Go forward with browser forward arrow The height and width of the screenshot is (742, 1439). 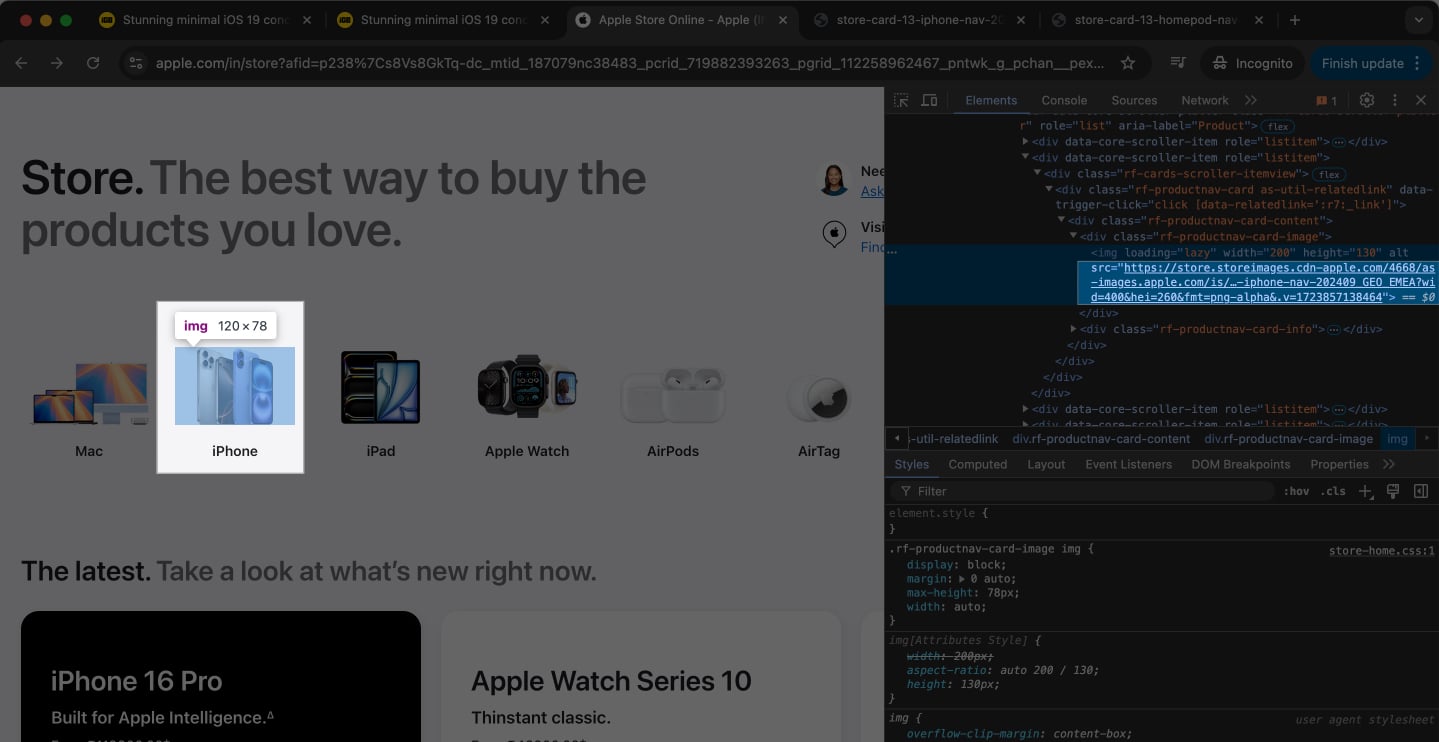pyautogui.click(x=57, y=63)
